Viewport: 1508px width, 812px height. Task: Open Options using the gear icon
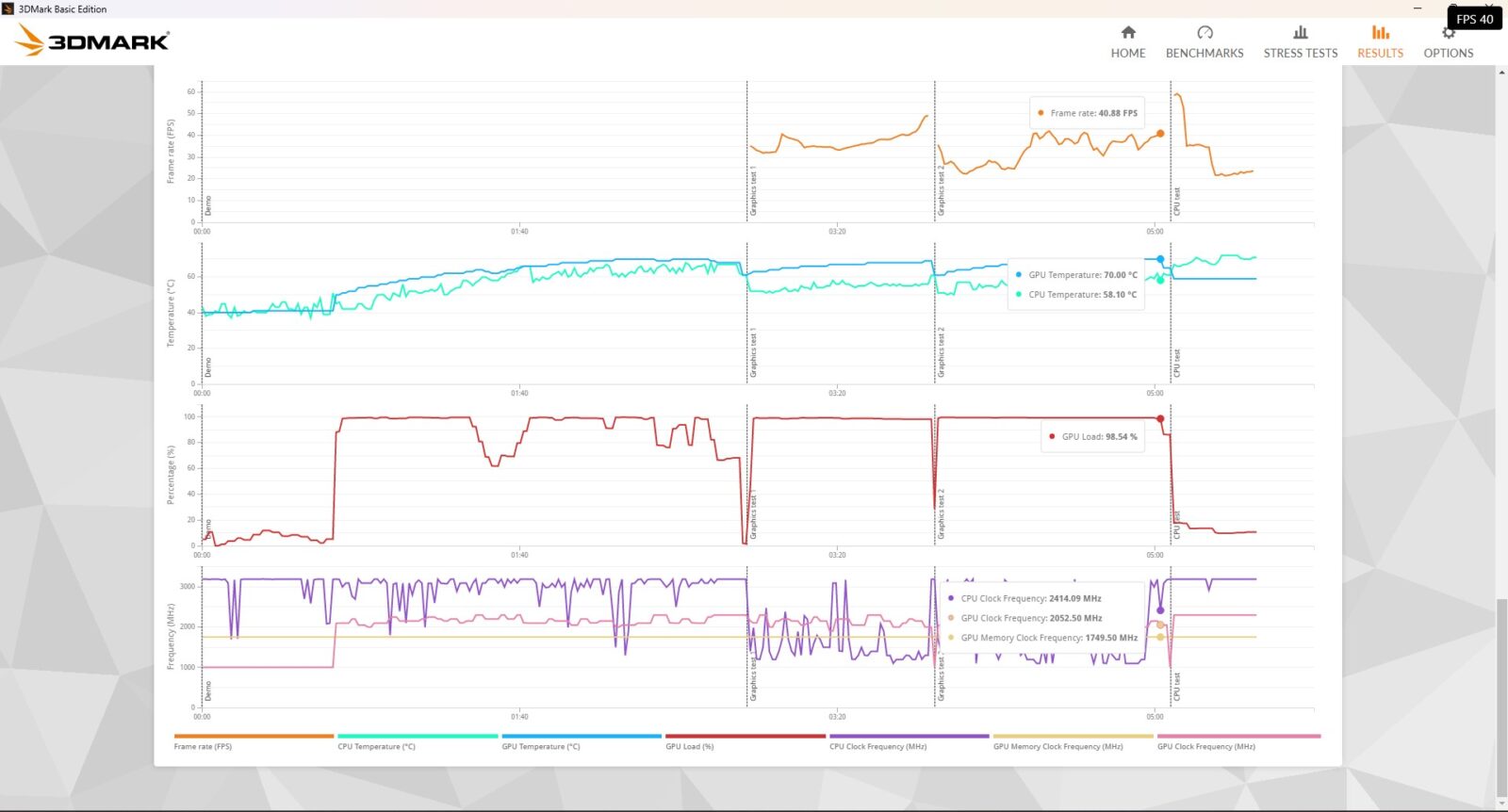click(x=1449, y=35)
